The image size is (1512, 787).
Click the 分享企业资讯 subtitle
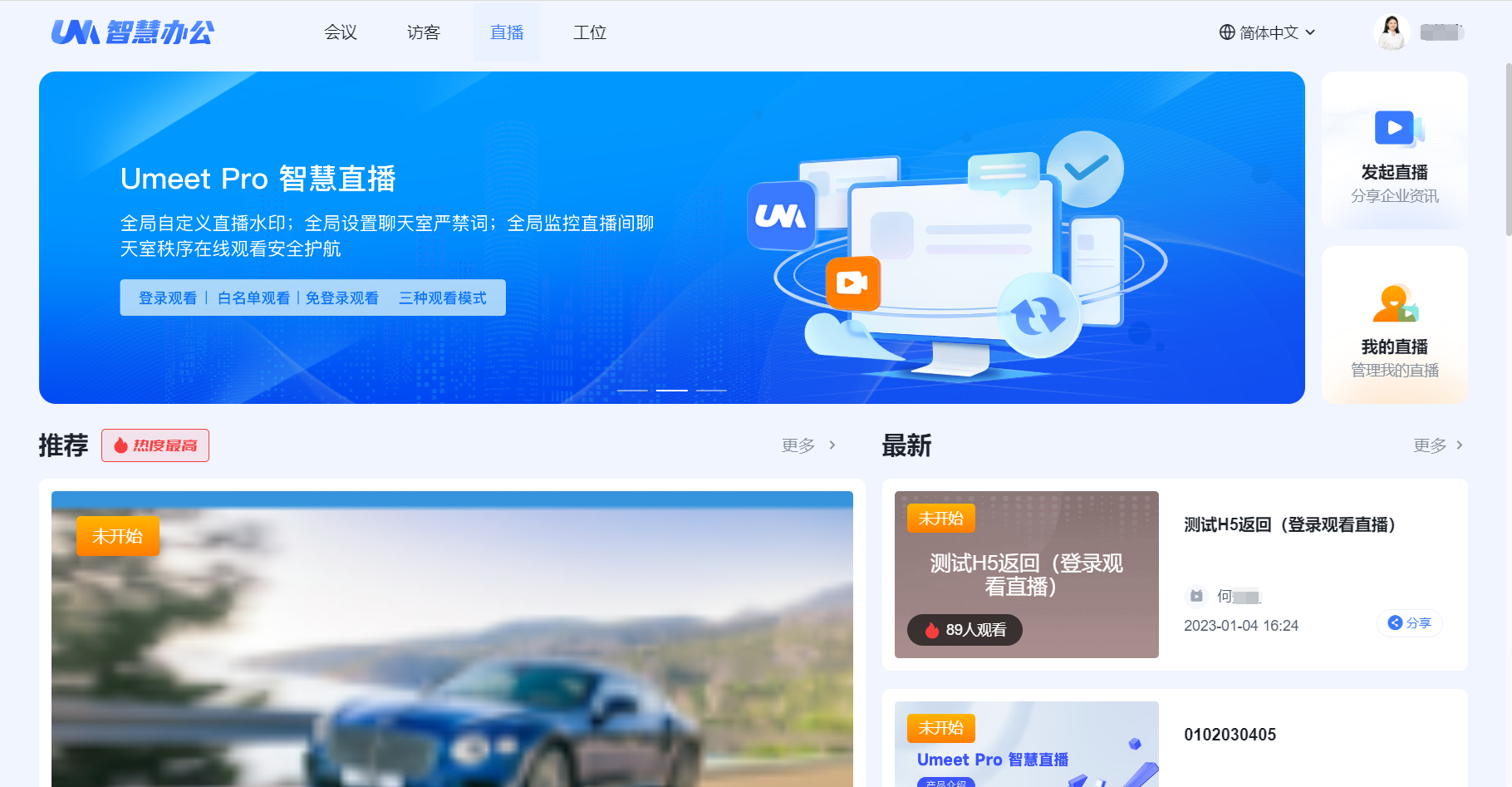click(1395, 196)
